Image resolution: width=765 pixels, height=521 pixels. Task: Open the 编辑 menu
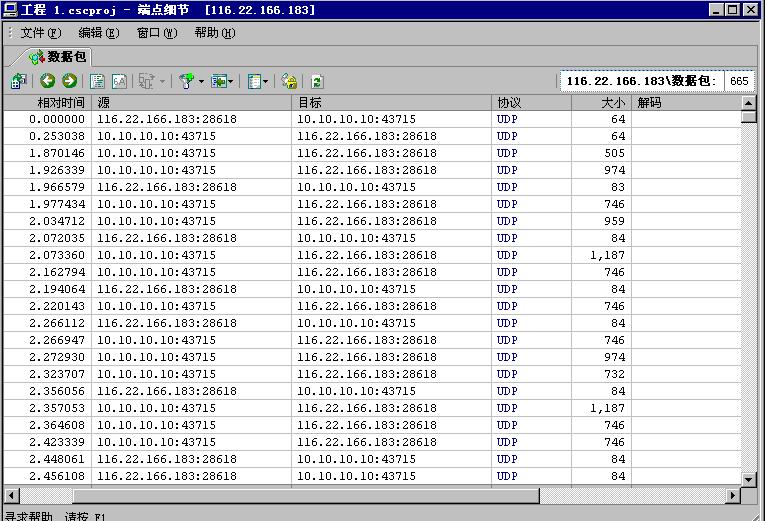[x=98, y=33]
